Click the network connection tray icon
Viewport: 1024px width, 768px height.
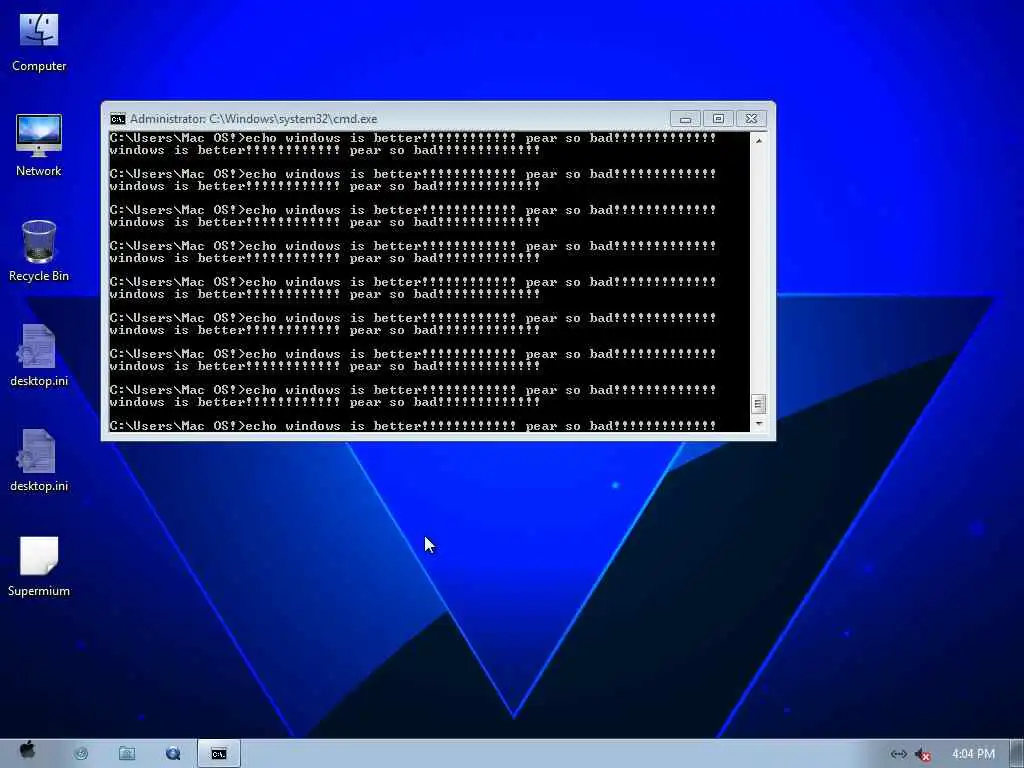899,754
